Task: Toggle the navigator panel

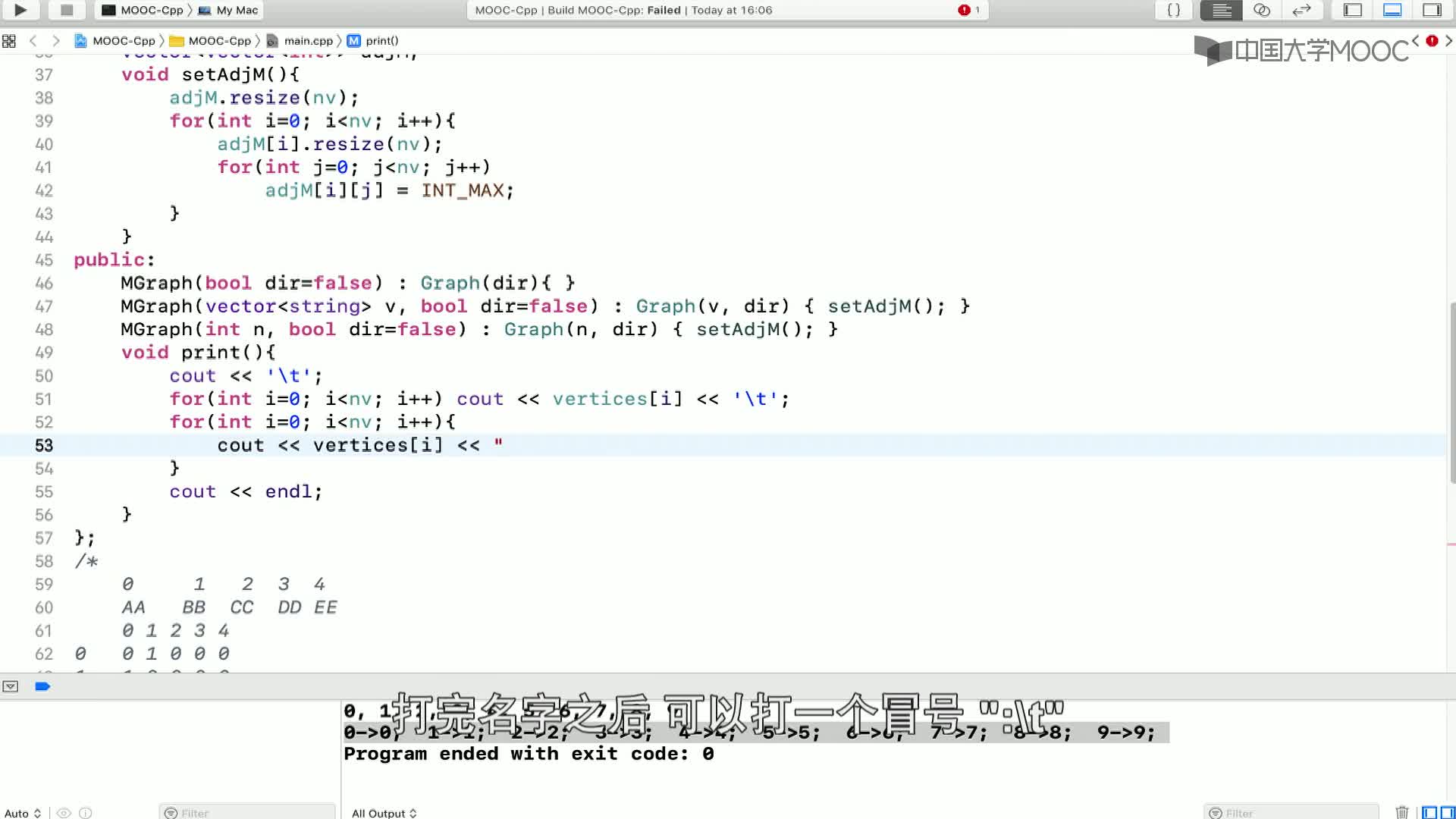Action: click(1353, 10)
